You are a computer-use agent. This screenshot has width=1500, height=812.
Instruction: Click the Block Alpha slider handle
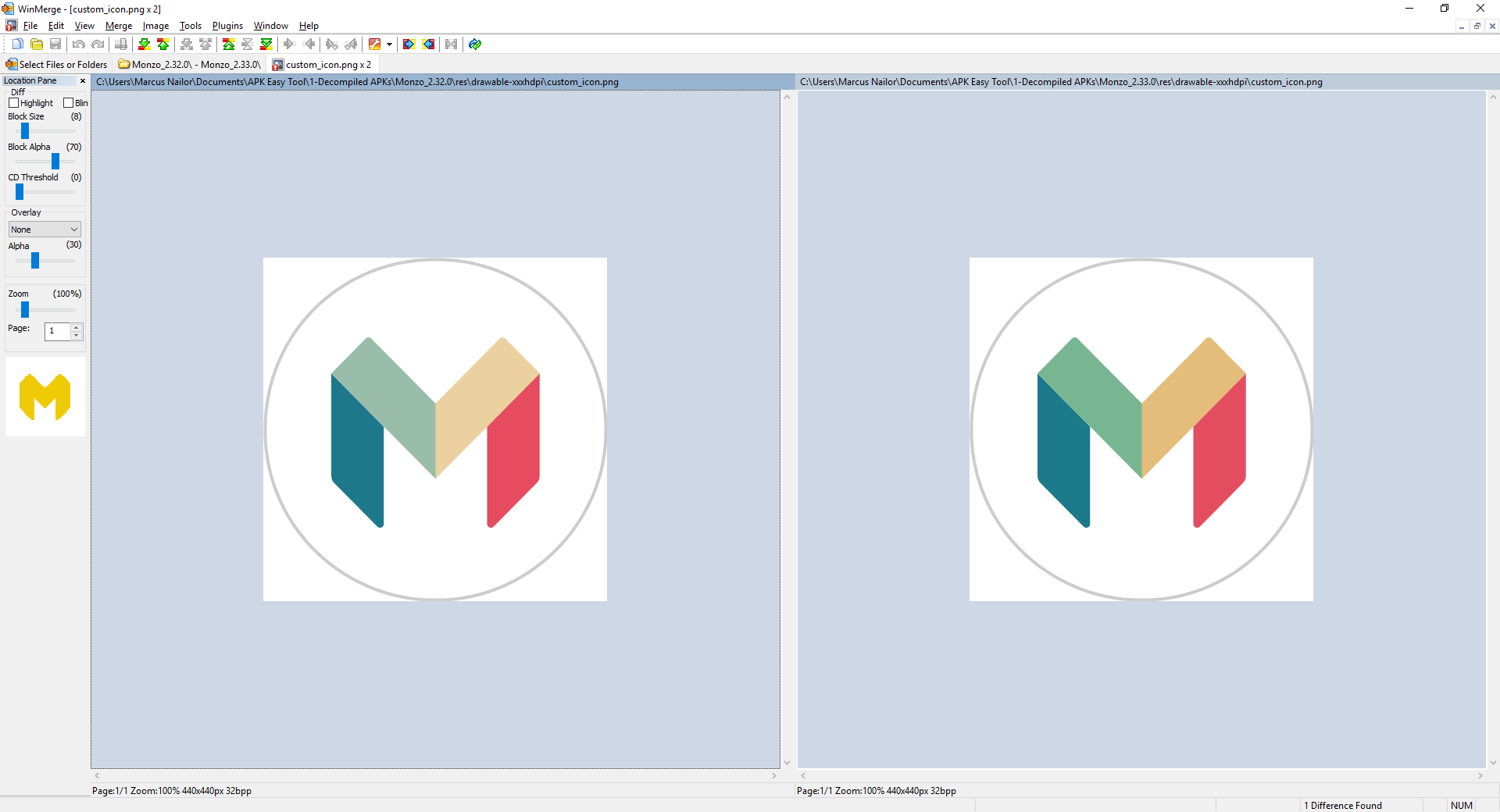pyautogui.click(x=55, y=161)
